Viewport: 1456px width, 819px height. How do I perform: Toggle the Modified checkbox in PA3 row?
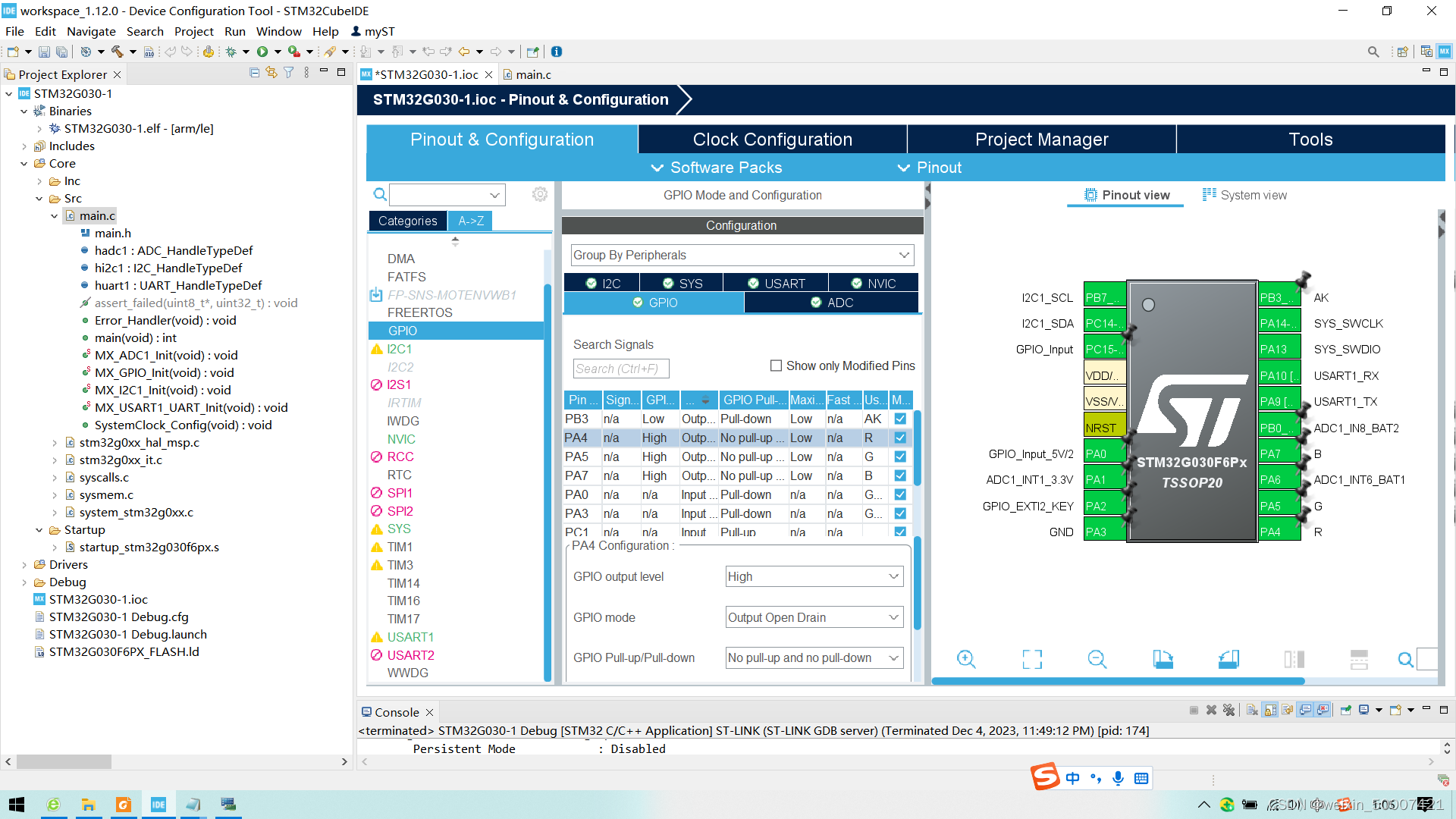pos(900,513)
